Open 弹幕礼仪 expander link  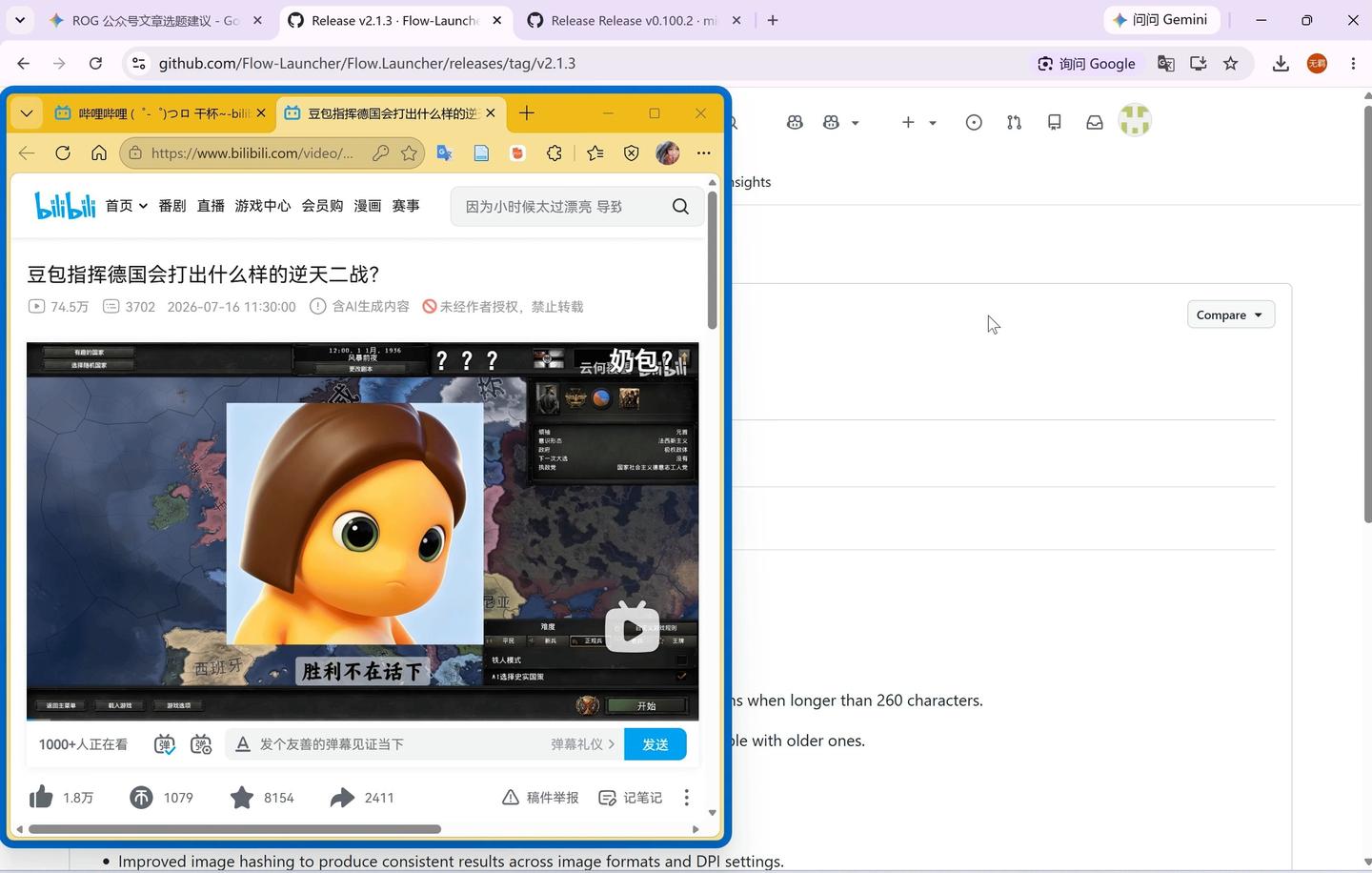[x=582, y=744]
